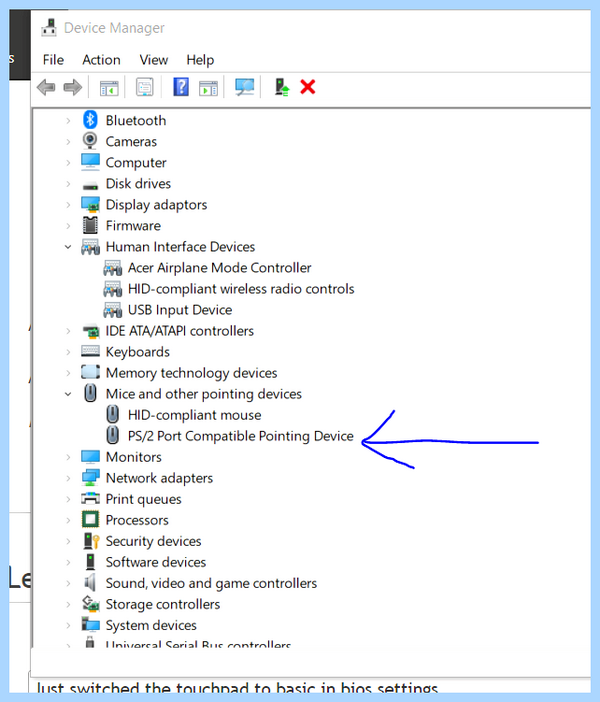Click the Back arrow toolbar icon
600x702 pixels.
pyautogui.click(x=46, y=87)
